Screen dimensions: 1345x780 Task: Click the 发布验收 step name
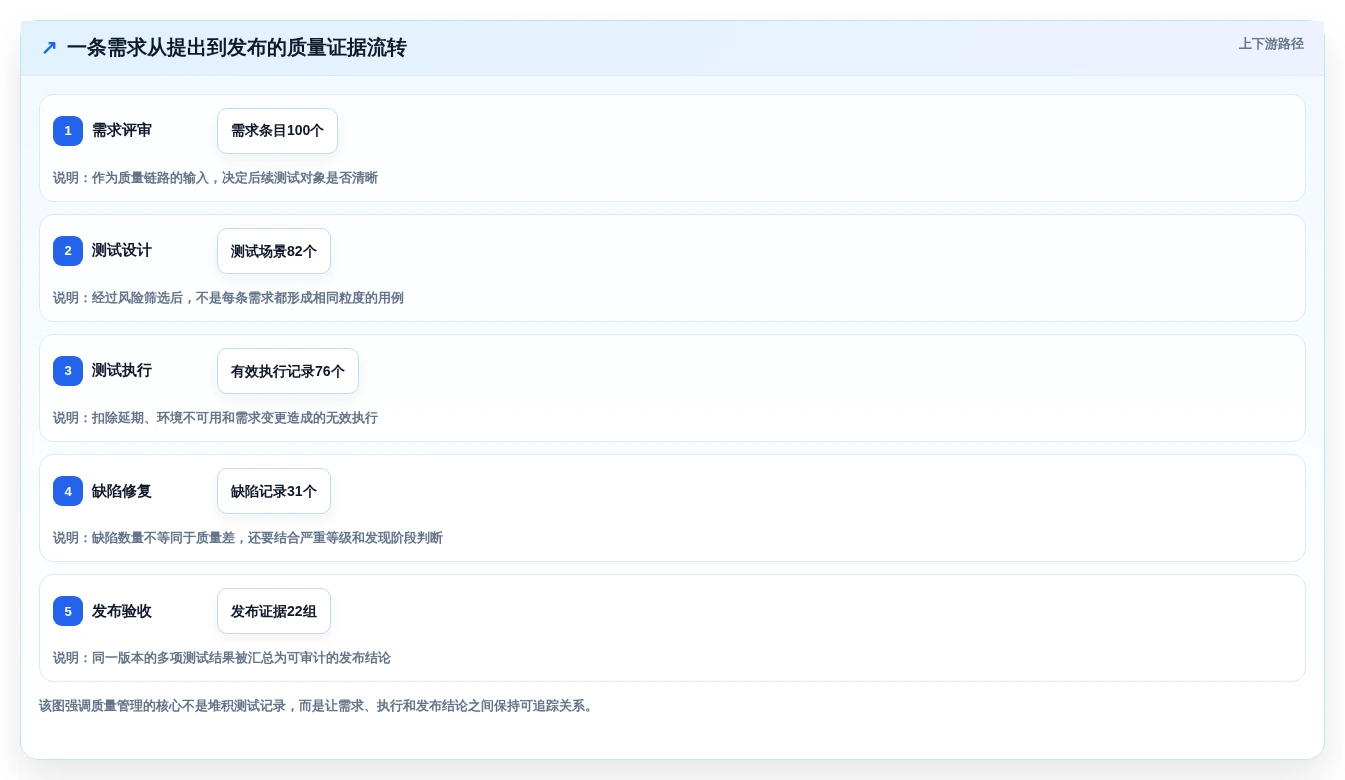(x=122, y=611)
